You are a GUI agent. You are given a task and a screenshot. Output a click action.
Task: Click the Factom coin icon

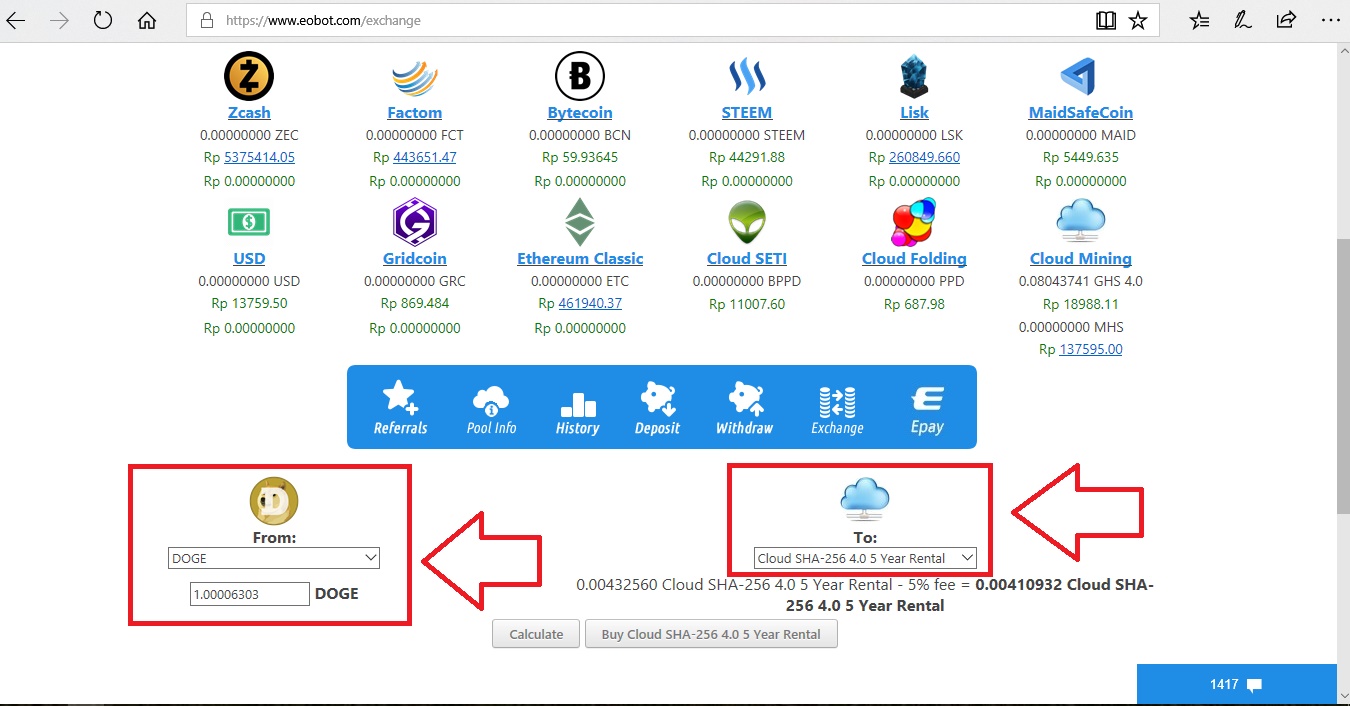415,77
